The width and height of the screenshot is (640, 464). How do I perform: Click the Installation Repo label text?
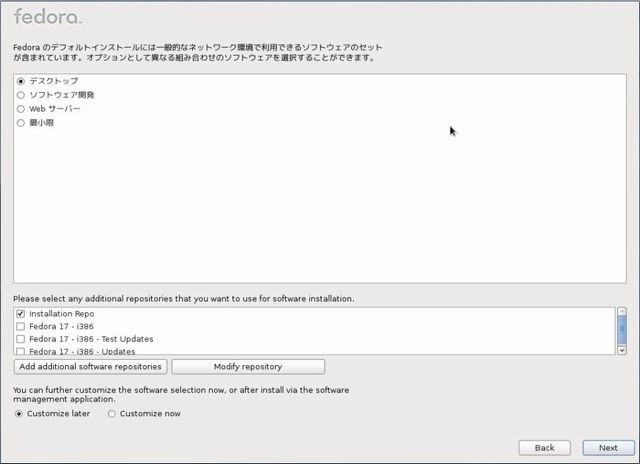62,313
